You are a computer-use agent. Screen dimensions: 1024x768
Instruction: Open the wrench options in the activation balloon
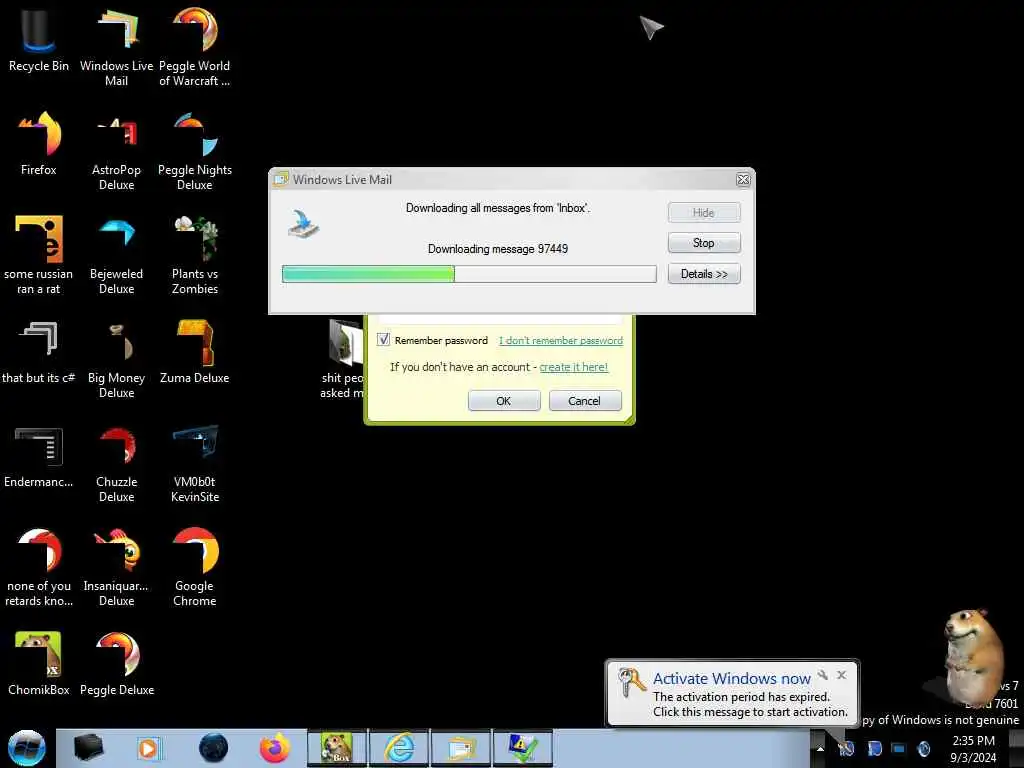[823, 675]
